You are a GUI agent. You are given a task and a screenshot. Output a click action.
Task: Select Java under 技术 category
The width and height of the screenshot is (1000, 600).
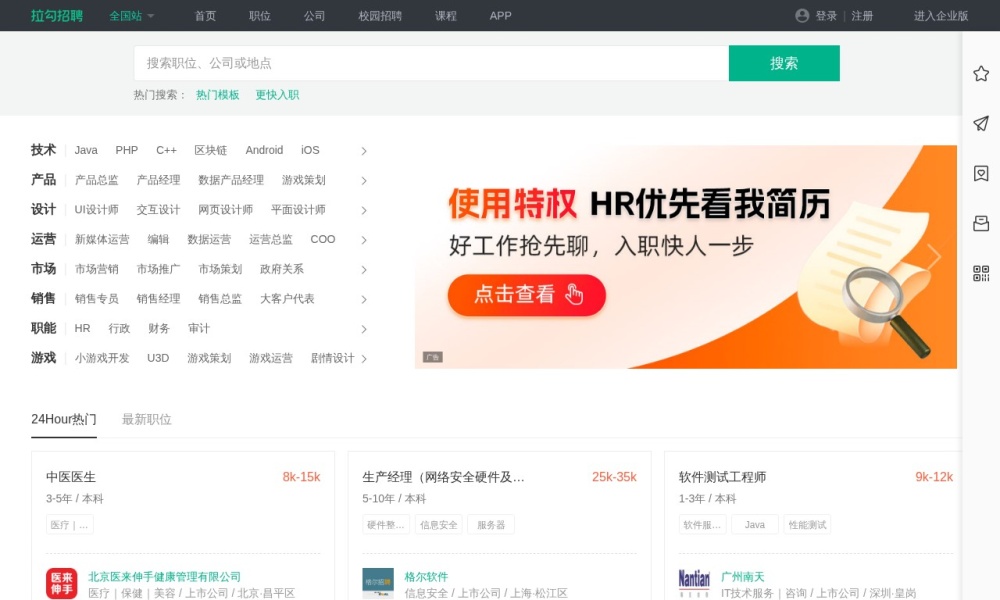tap(86, 150)
